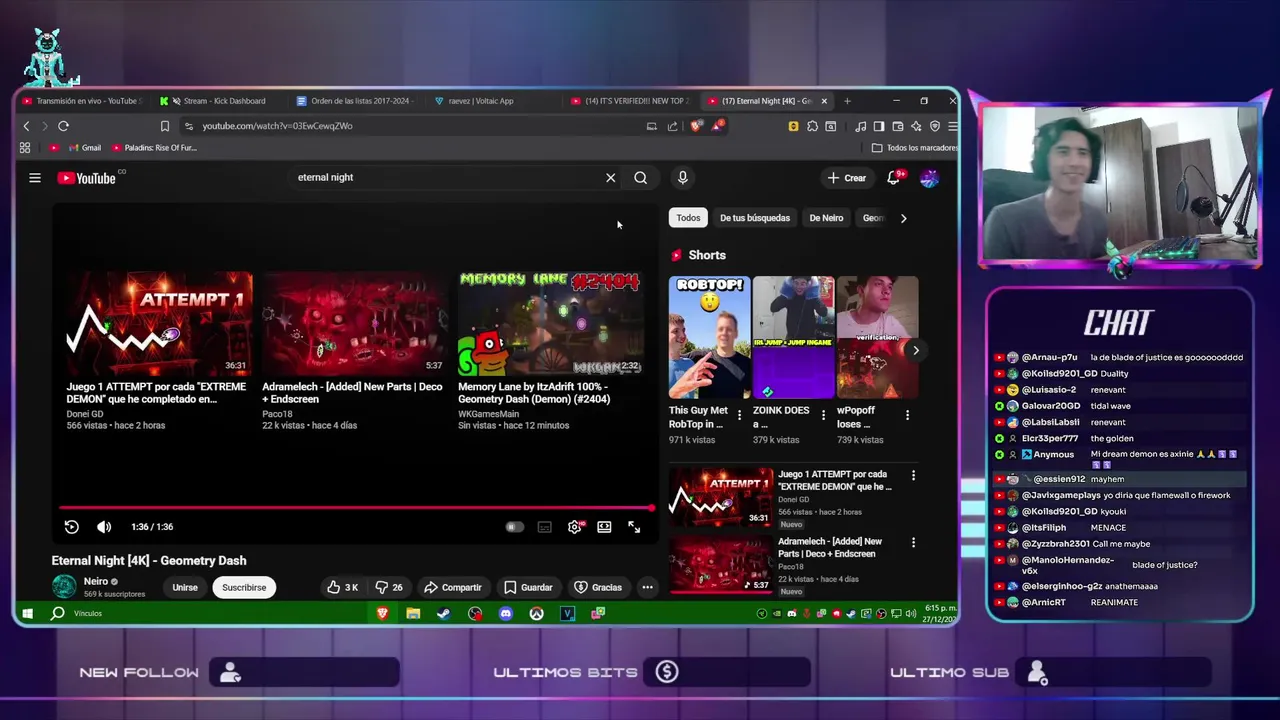
Task: Open a new browser tab
Action: coord(847,101)
